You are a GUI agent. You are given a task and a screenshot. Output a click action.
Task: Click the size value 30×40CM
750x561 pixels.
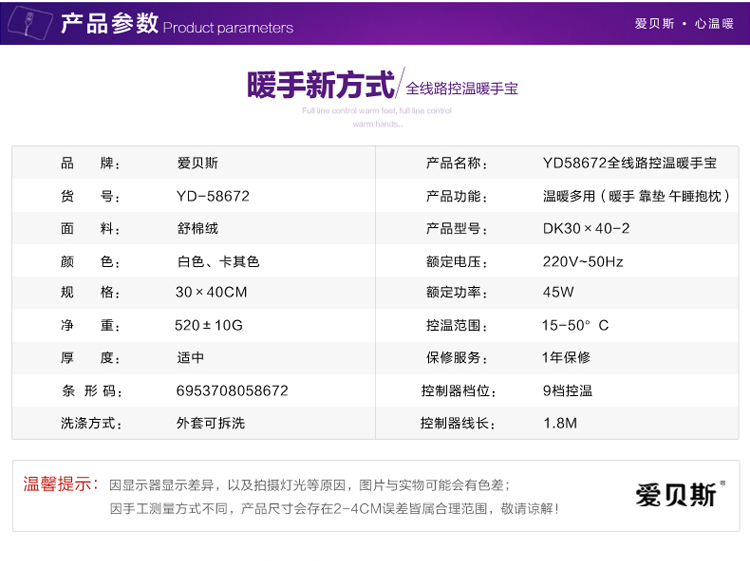pyautogui.click(x=211, y=292)
